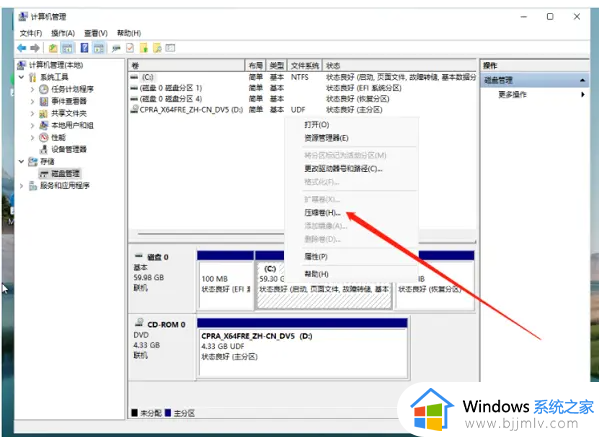This screenshot has height=437, width=599.
Task: Click the blue question-mark Help toolbar icon
Action: coord(84,48)
